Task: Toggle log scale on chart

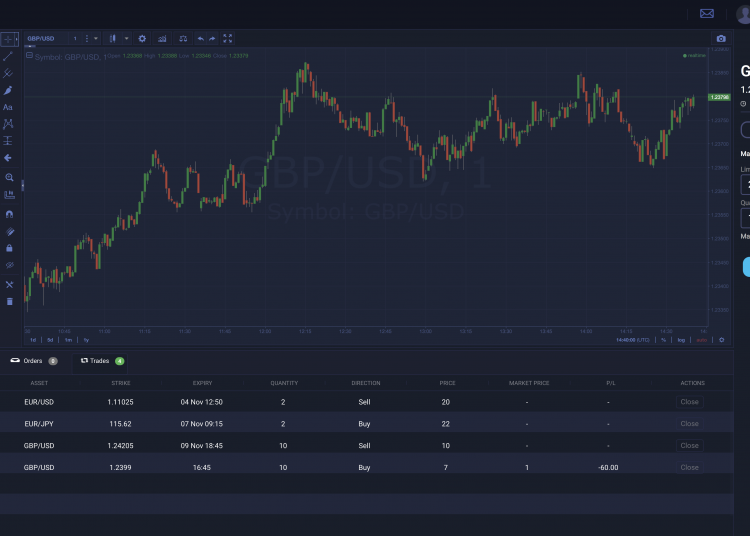Action: pos(681,340)
